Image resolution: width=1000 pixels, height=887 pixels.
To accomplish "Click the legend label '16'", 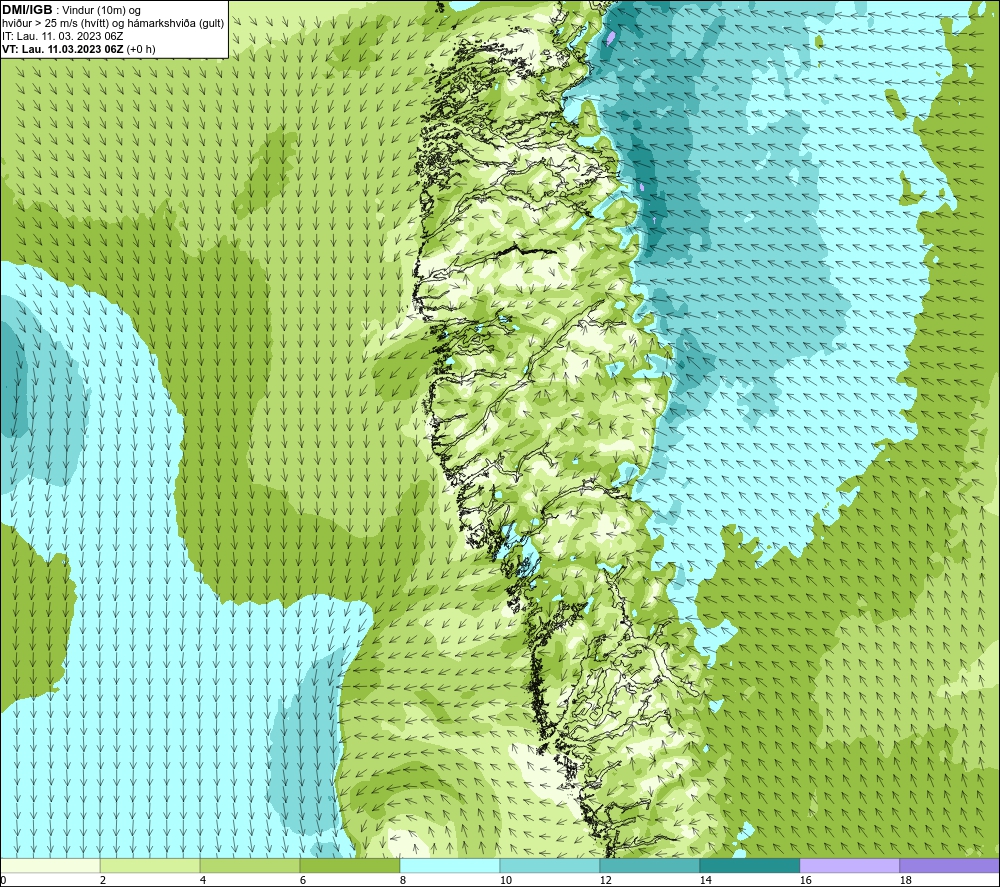I will (805, 881).
